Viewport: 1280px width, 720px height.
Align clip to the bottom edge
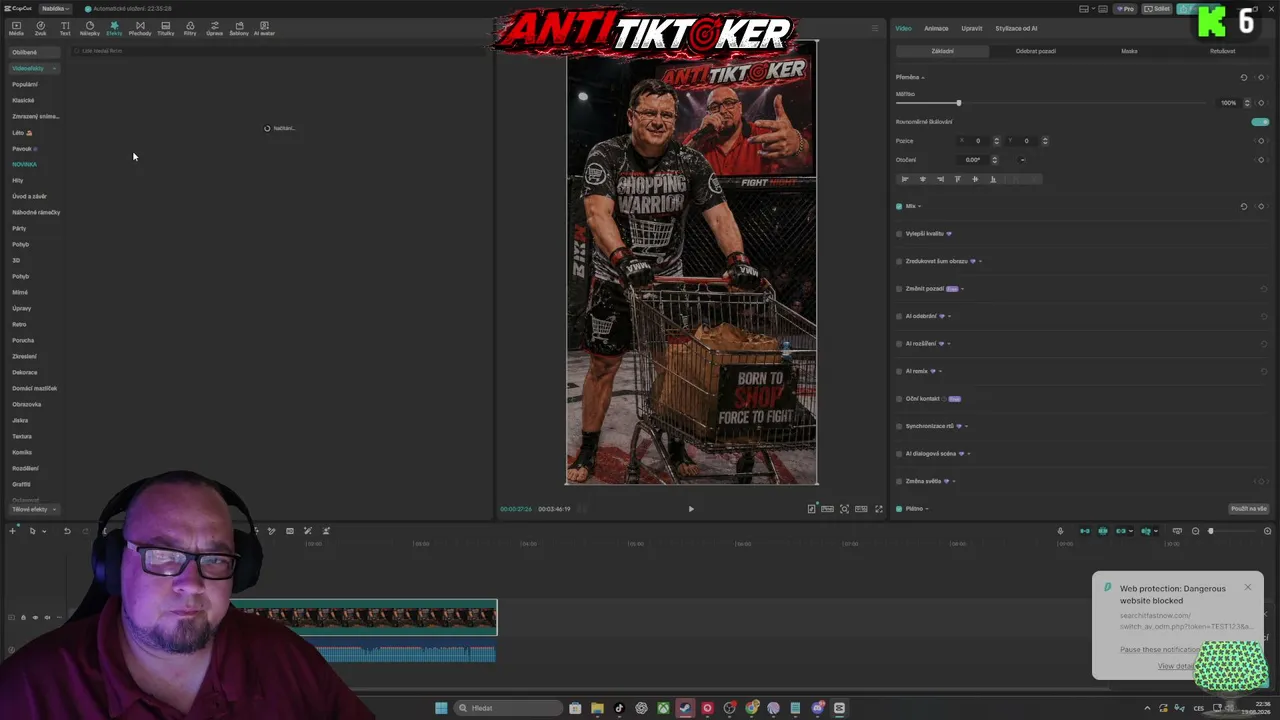993,179
